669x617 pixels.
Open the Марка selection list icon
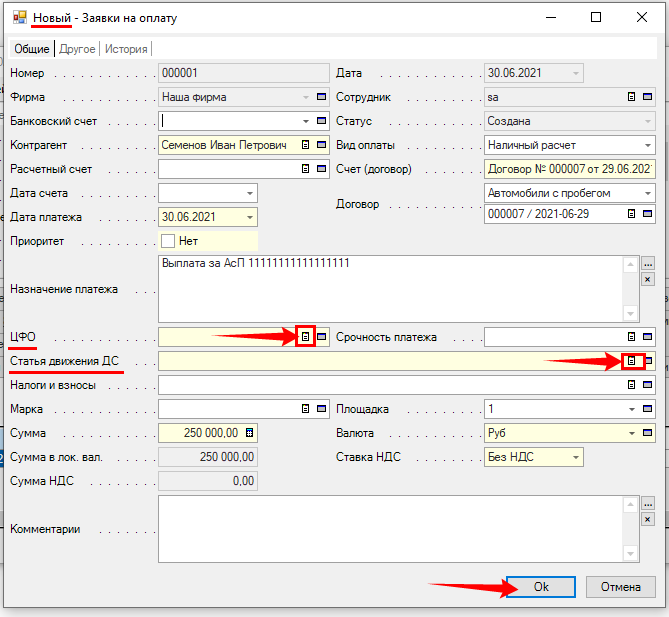(306, 409)
